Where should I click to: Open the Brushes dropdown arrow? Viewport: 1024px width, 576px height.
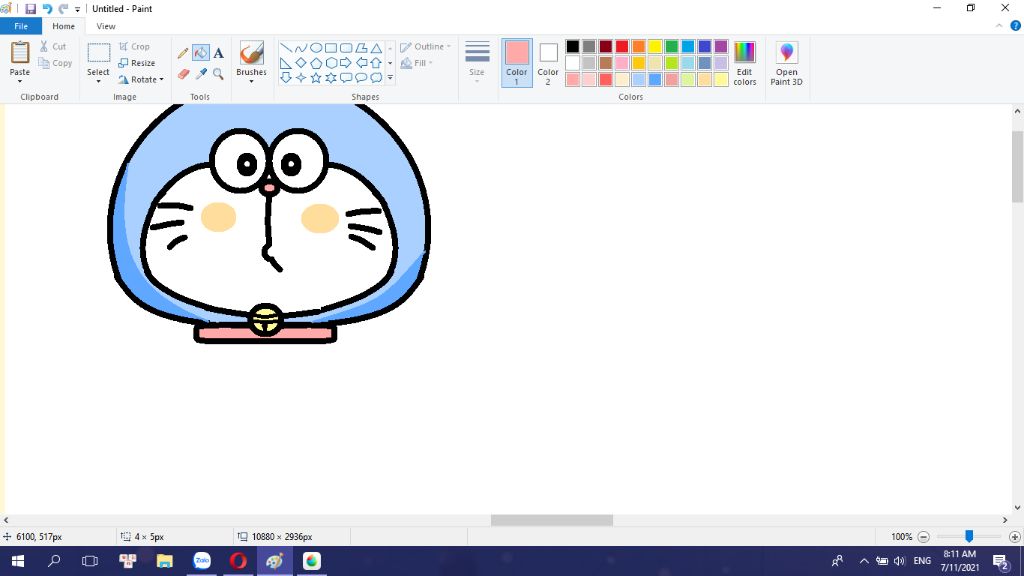pos(251,82)
